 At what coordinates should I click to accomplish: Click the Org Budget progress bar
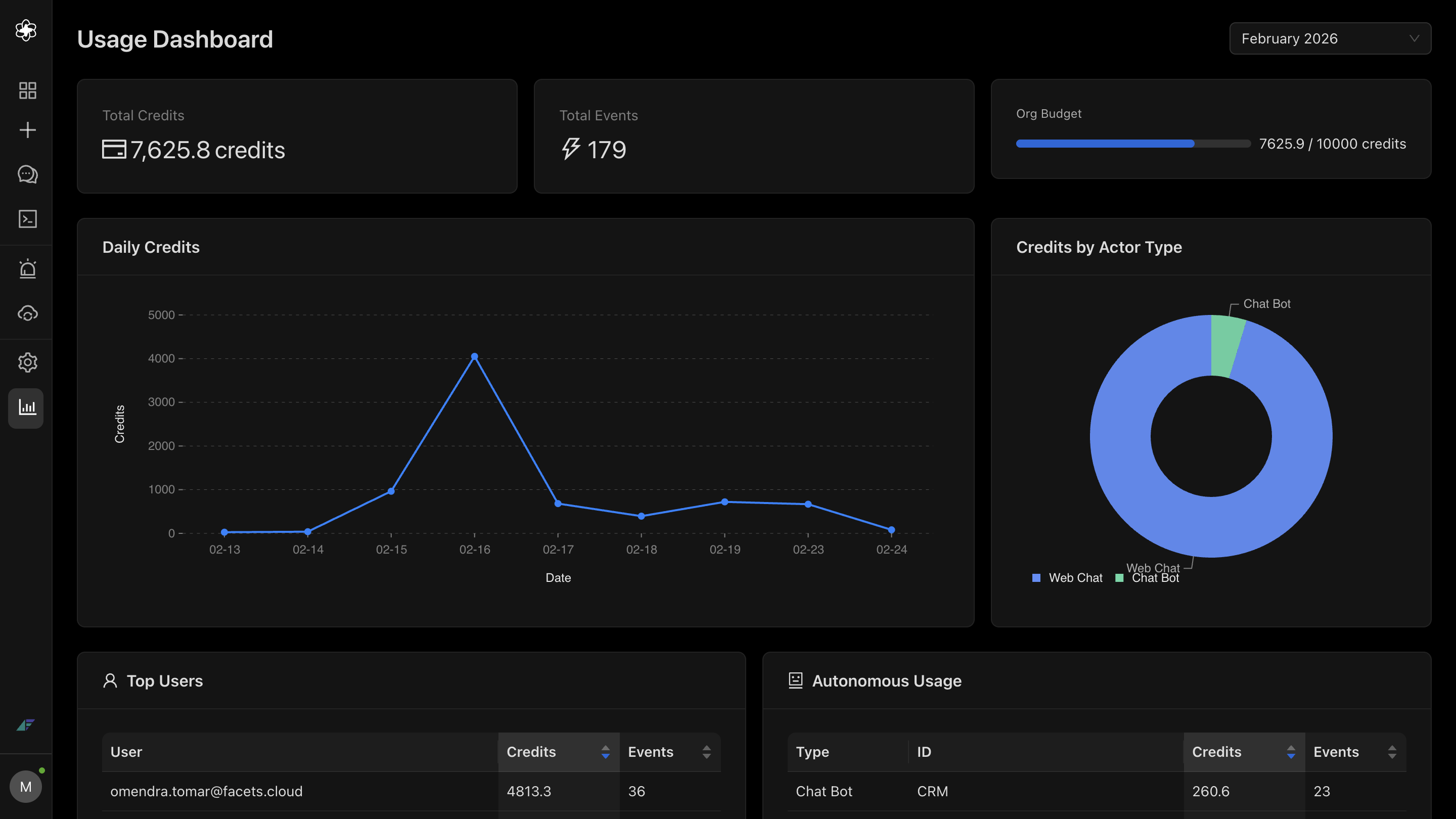1132,144
